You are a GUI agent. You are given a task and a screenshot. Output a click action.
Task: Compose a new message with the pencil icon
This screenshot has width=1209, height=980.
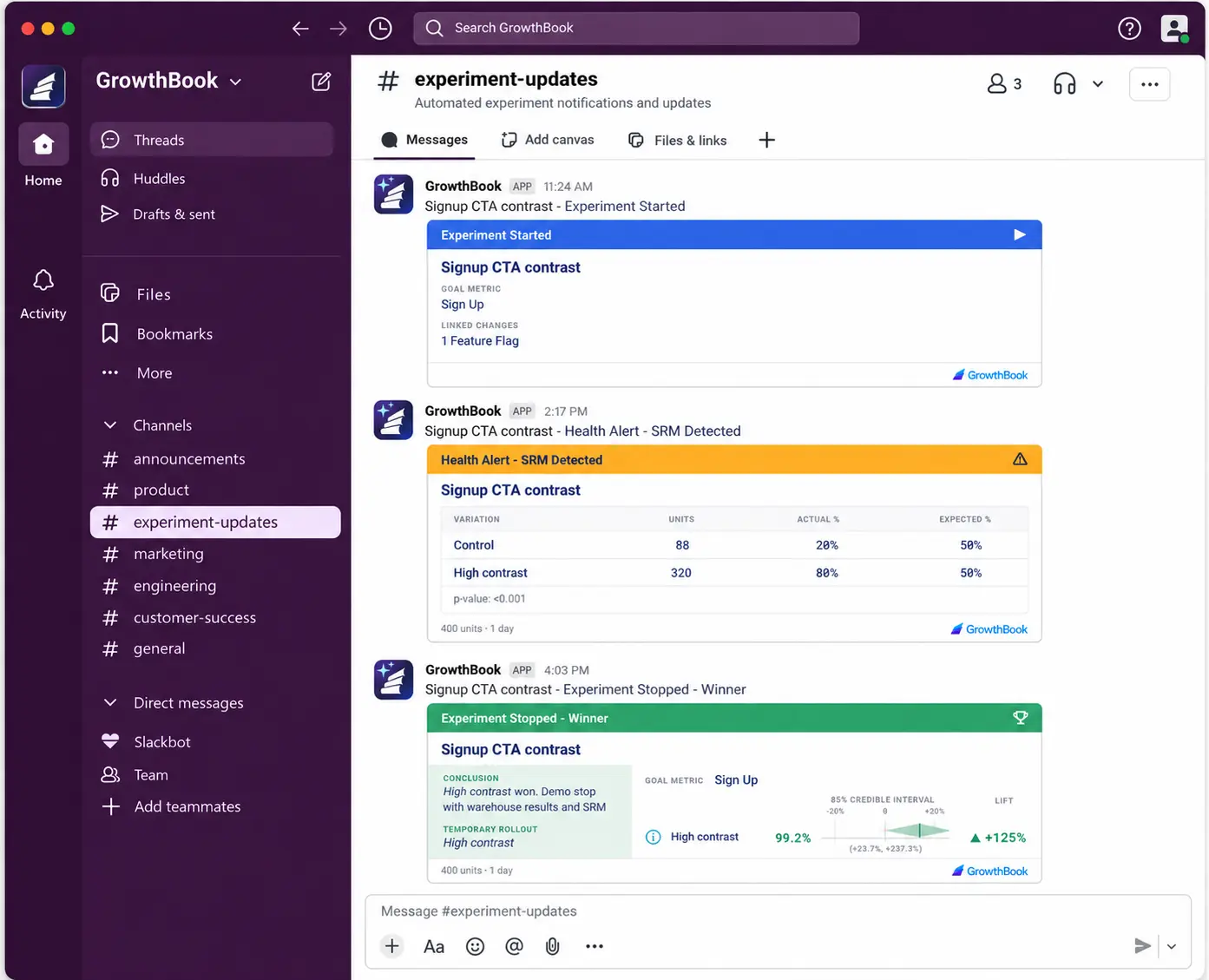tap(321, 82)
